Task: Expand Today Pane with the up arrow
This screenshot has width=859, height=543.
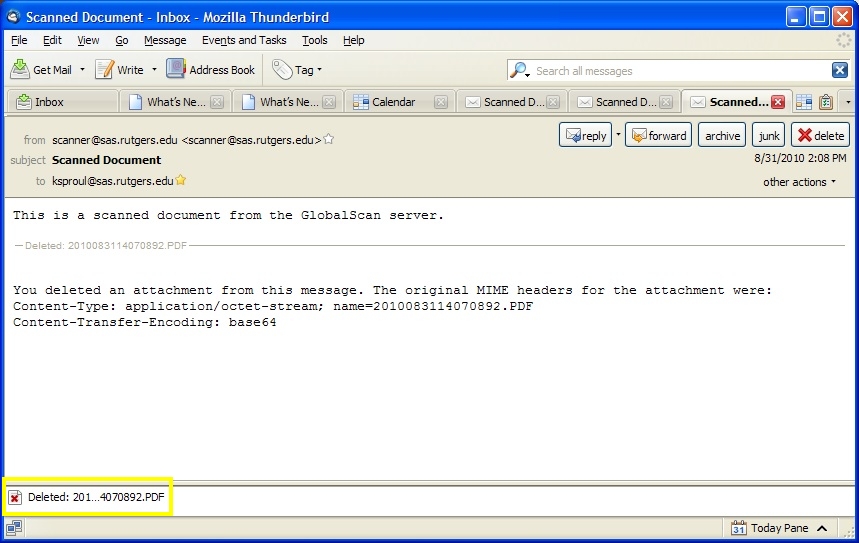Action: click(x=822, y=528)
